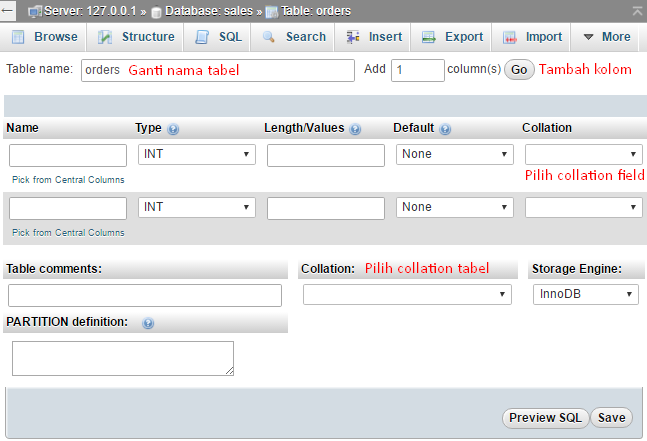Click the SQL tab icon
Image resolution: width=647 pixels, height=441 pixels.
[x=202, y=37]
